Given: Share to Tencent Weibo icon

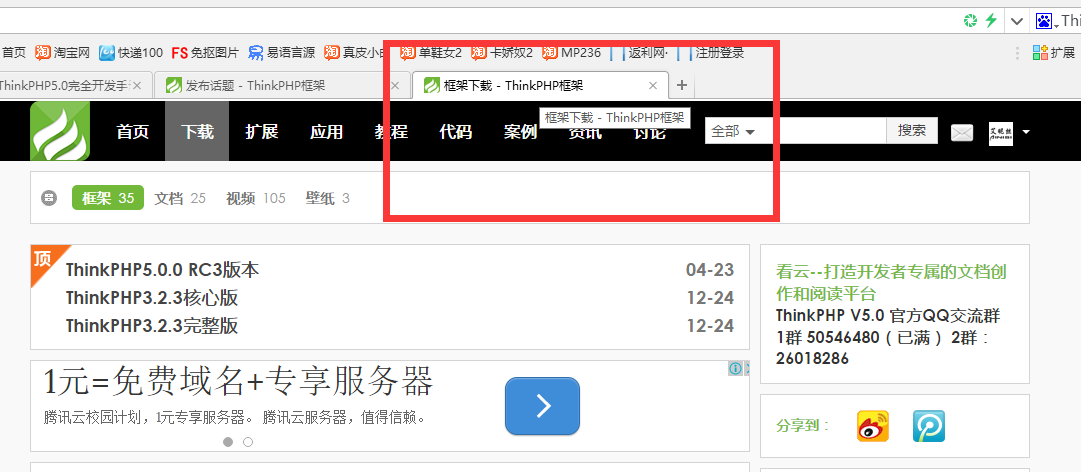Looking at the screenshot, I should point(929,427).
